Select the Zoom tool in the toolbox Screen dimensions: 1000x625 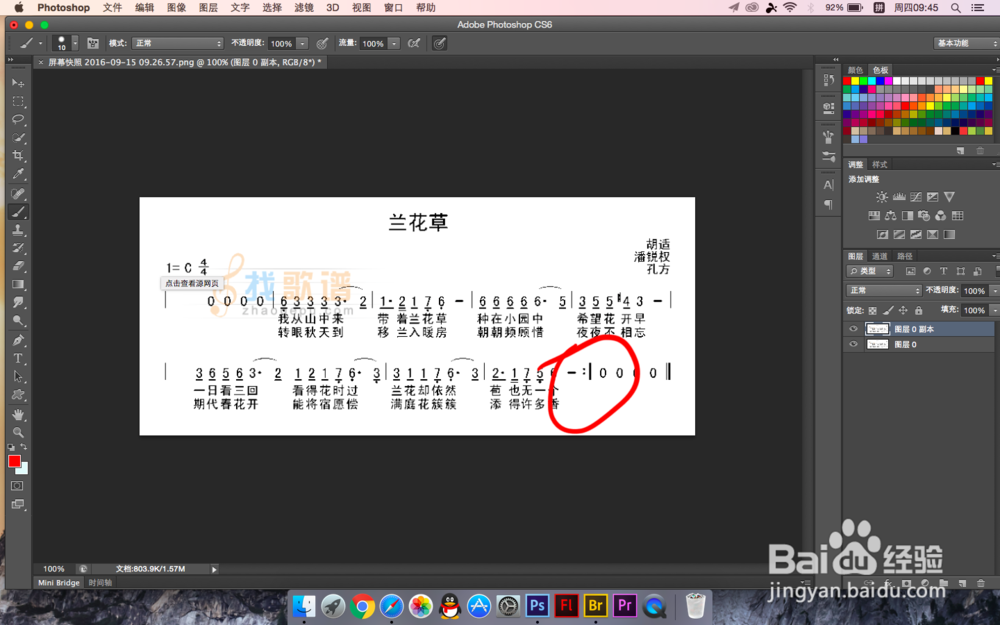tap(18, 433)
